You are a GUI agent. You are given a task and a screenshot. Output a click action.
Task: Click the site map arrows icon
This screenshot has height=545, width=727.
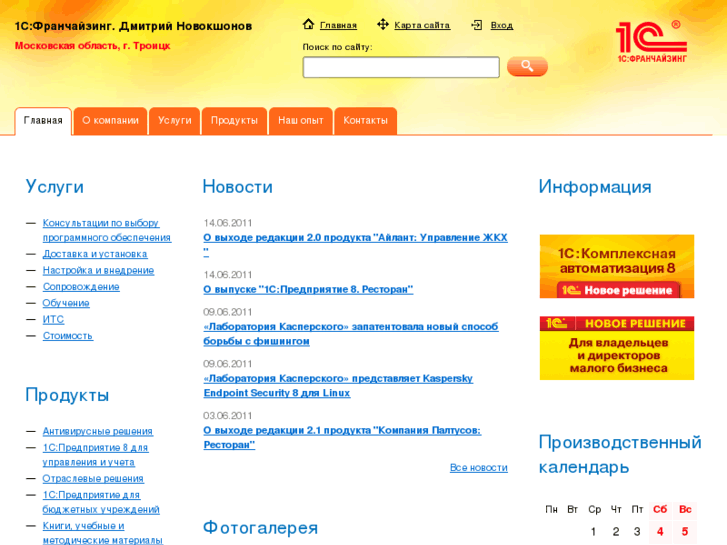(383, 24)
